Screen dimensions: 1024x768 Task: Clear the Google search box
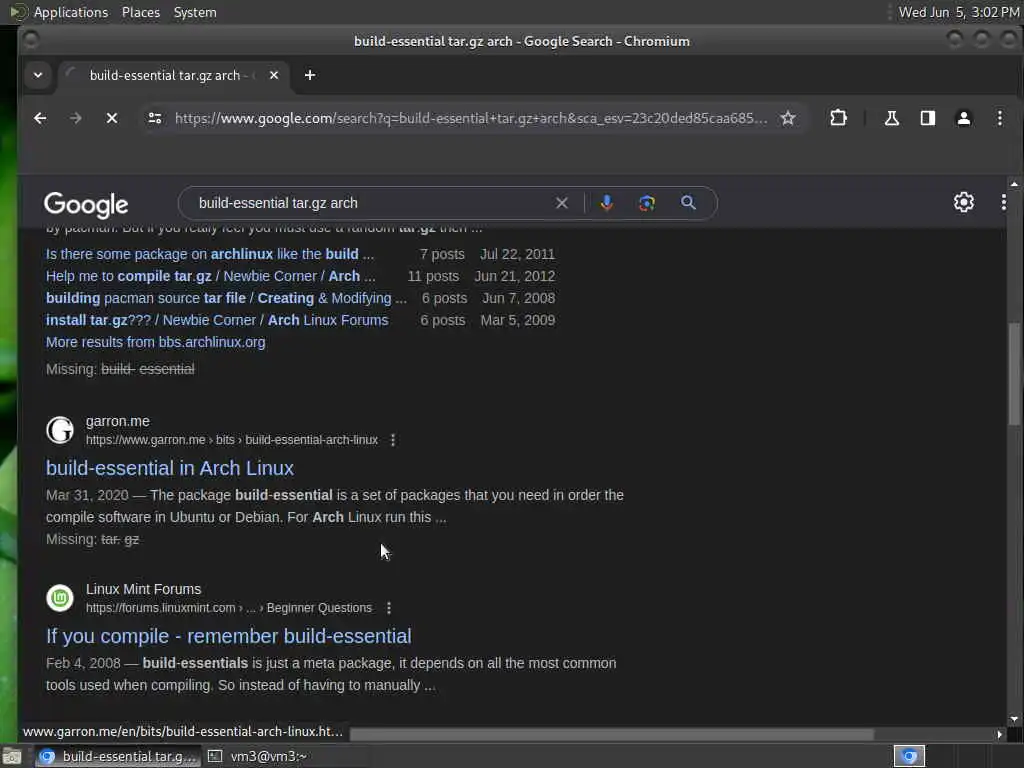tap(562, 203)
